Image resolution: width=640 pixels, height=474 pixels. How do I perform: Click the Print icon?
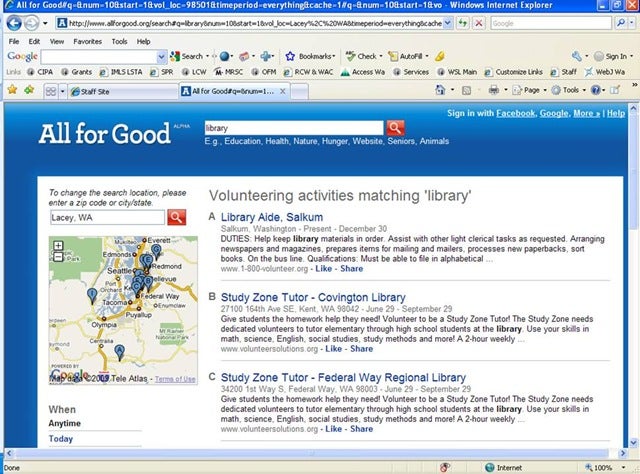pos(493,90)
